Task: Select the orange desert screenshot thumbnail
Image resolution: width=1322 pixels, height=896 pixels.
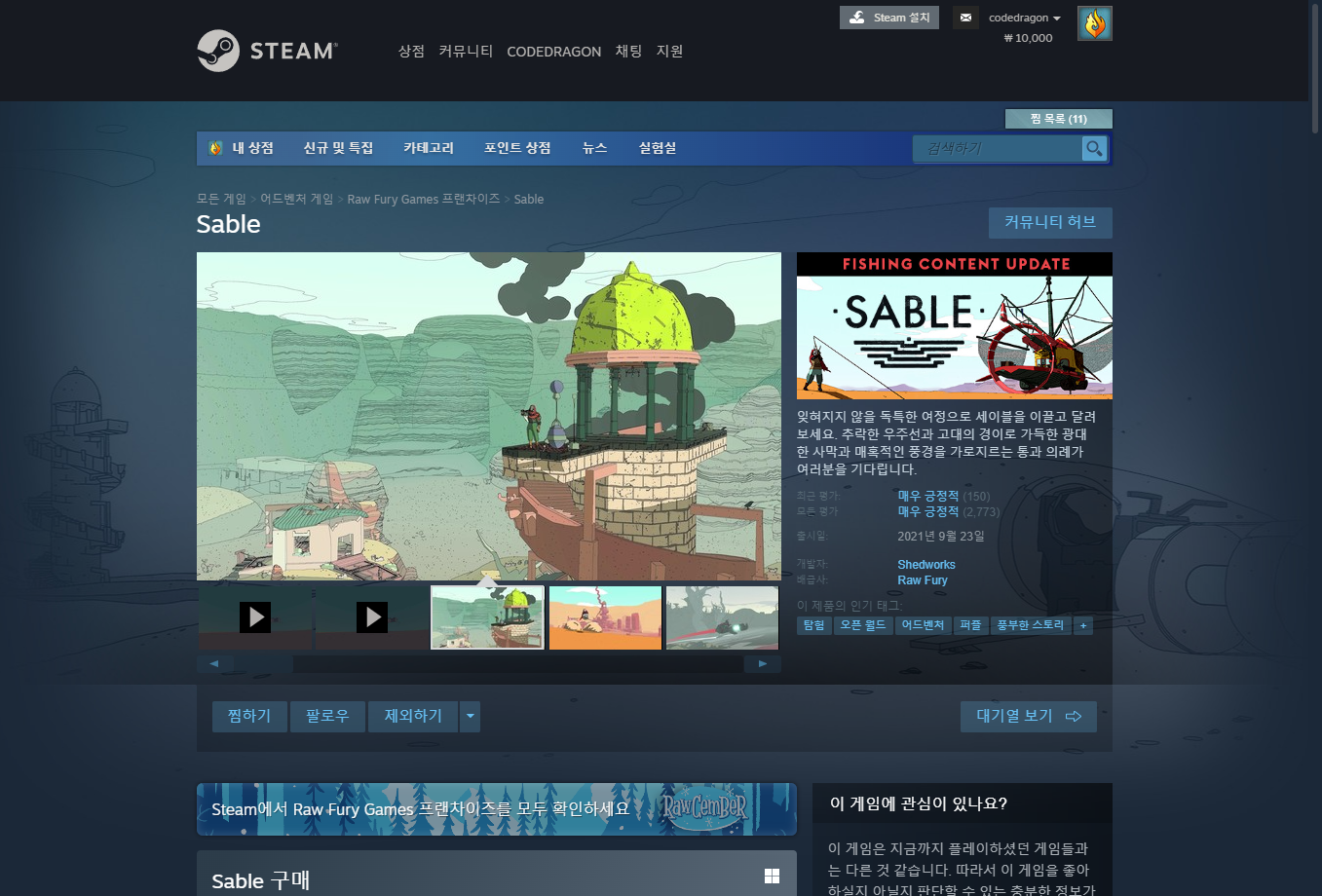Action: click(605, 617)
